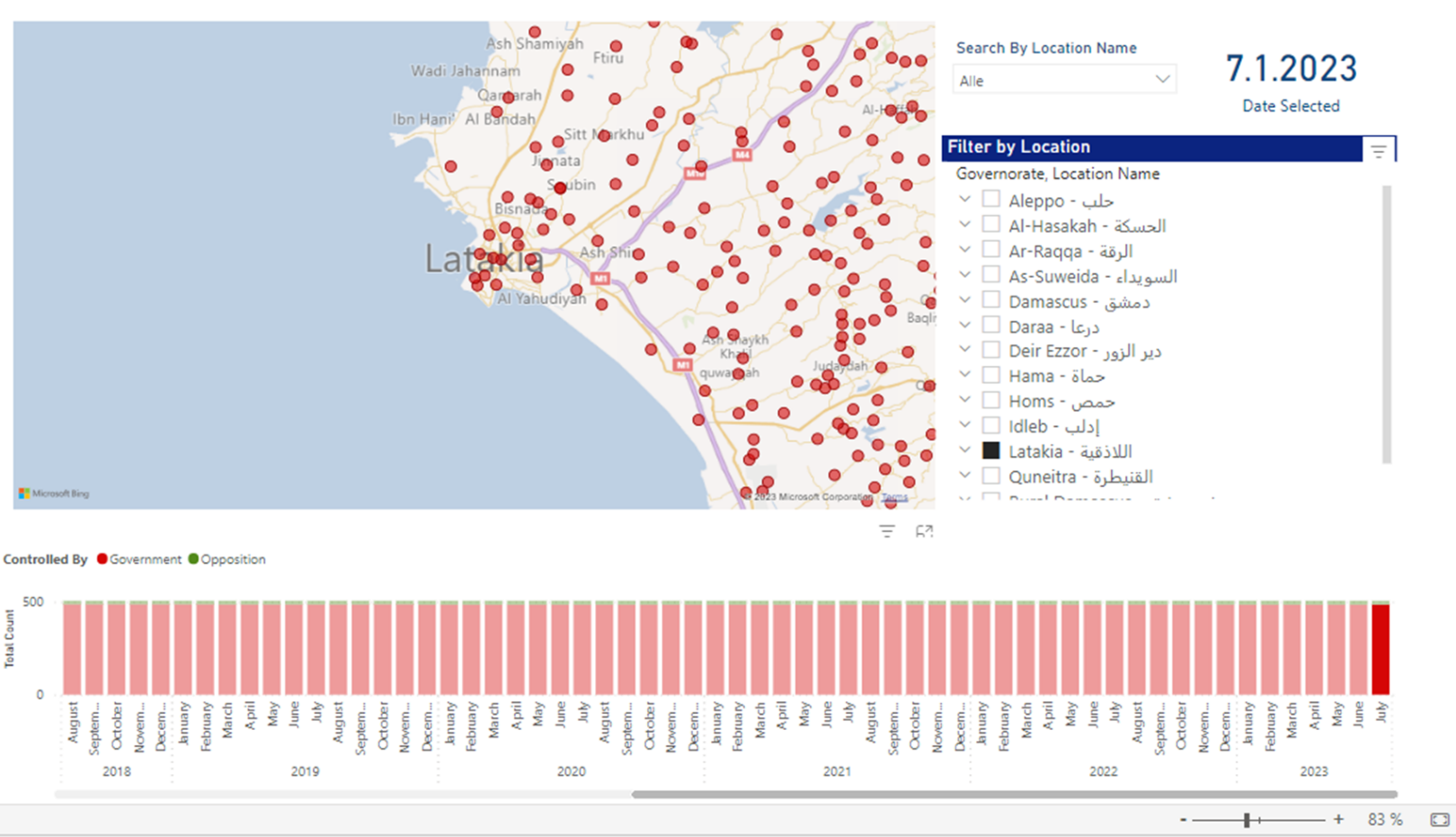Uncheck the Latakia governorate checkbox

tap(990, 450)
